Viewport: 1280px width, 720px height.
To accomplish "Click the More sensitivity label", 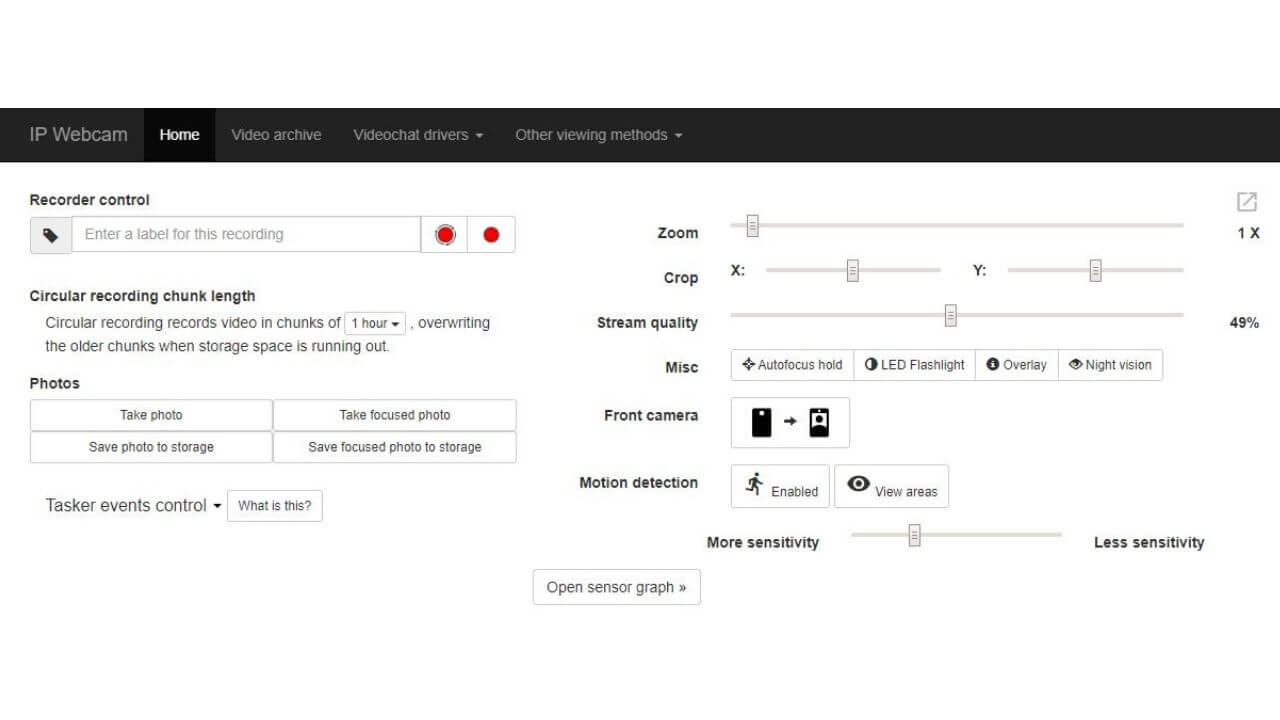I will pyautogui.click(x=763, y=543).
